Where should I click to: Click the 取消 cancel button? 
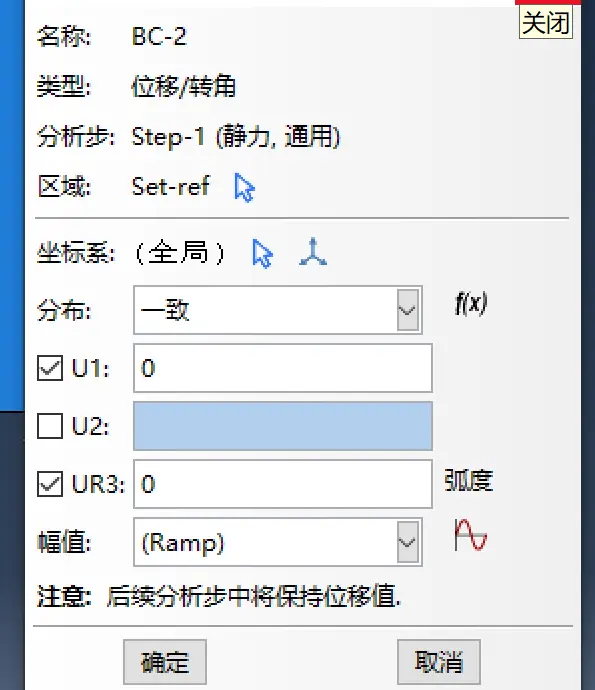439,662
